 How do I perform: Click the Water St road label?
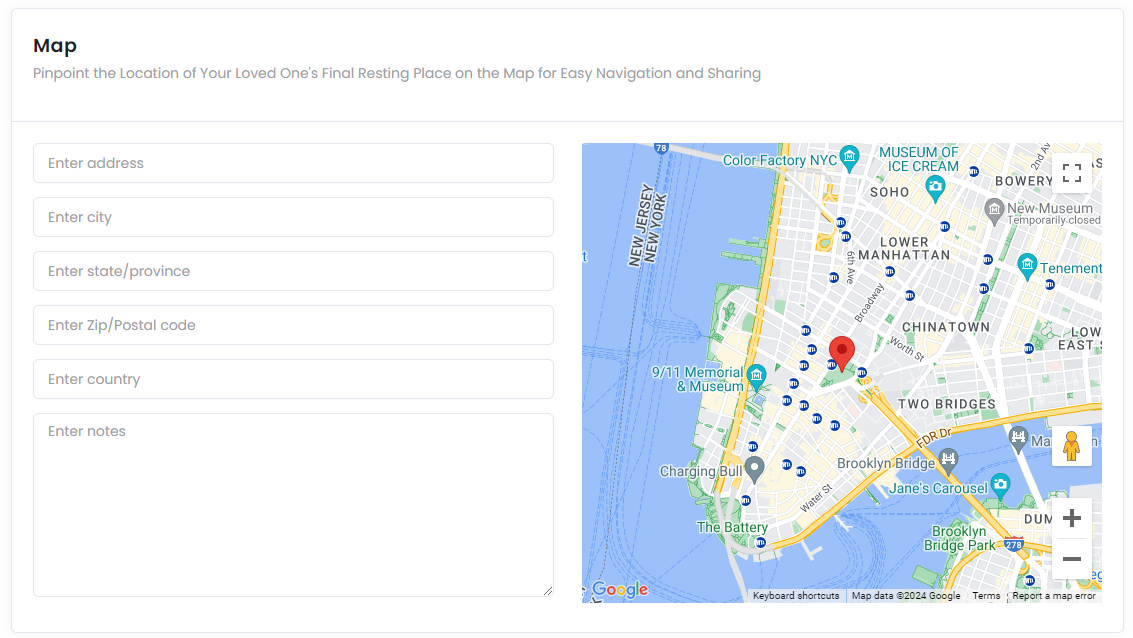coord(817,499)
